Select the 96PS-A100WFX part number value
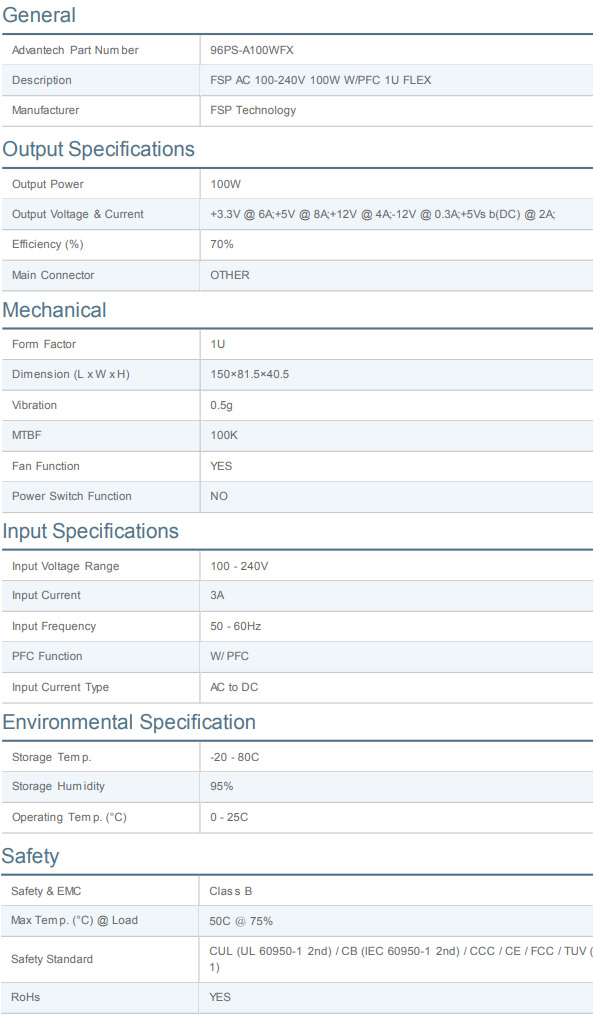Image resolution: width=593 pixels, height=1020 pixels. coord(252,50)
